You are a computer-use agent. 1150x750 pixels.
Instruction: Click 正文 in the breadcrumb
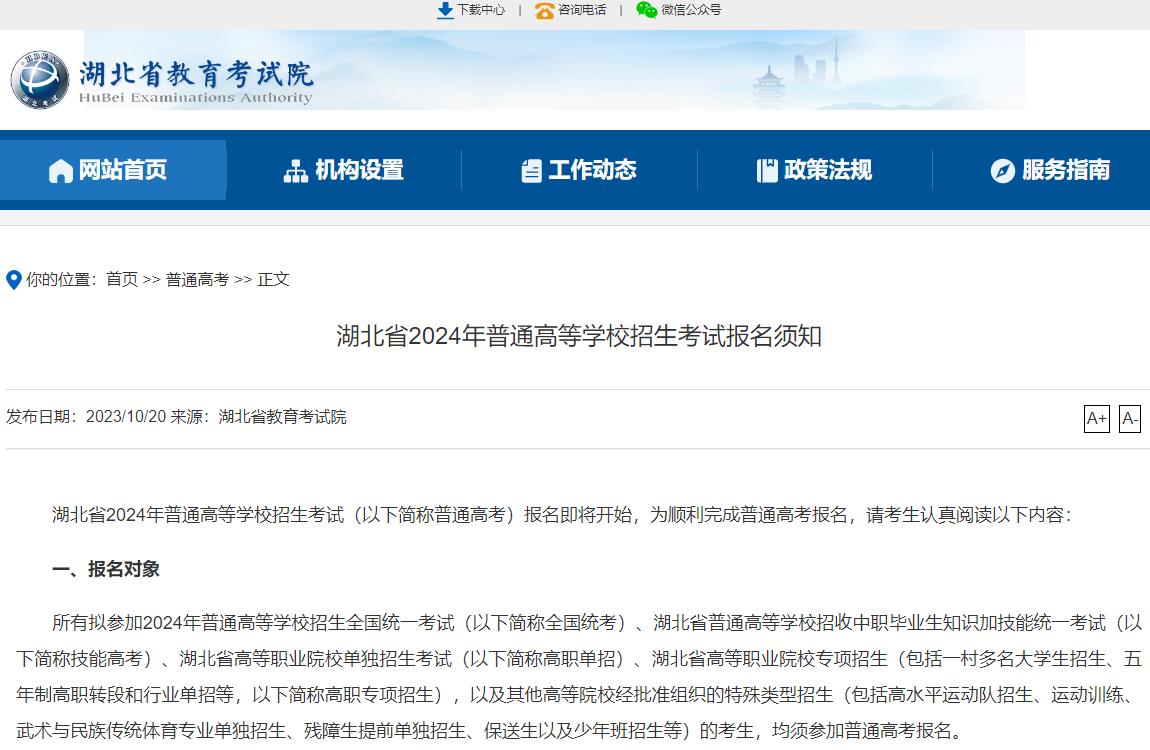tap(274, 279)
